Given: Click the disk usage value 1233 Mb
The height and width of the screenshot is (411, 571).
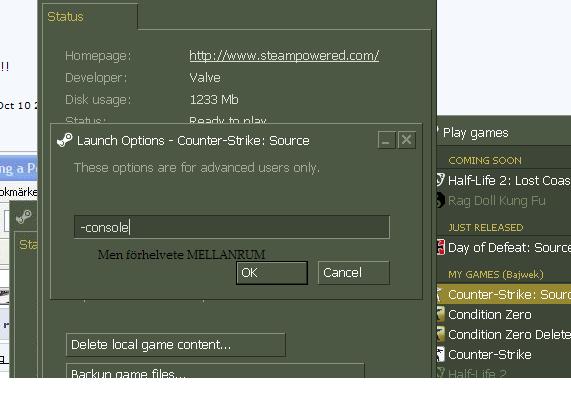Looking at the screenshot, I should (x=214, y=99).
